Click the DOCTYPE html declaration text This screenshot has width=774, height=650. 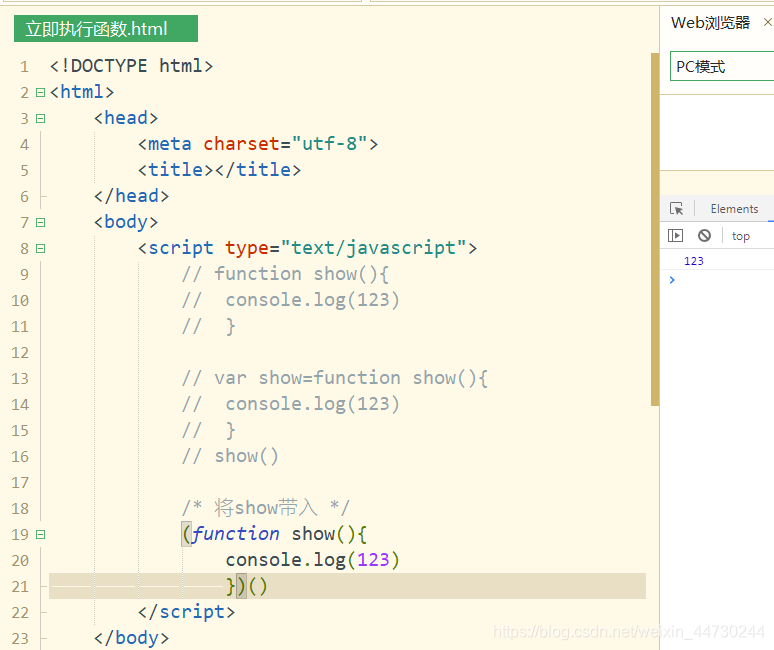click(131, 66)
